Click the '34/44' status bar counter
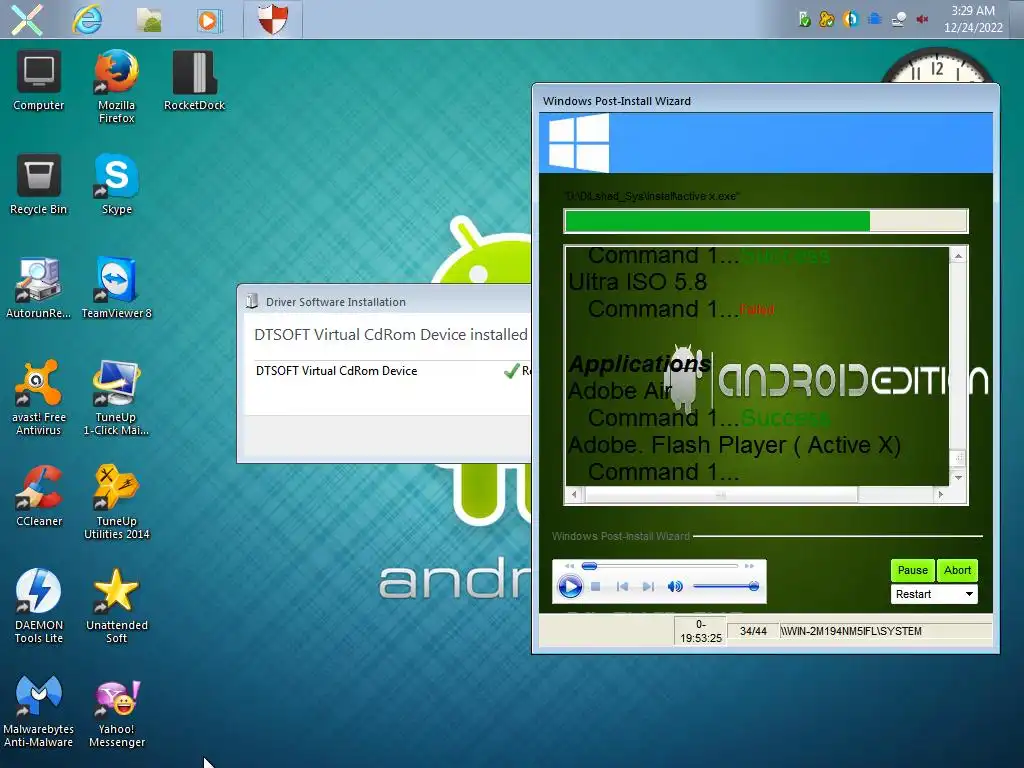 click(x=752, y=631)
